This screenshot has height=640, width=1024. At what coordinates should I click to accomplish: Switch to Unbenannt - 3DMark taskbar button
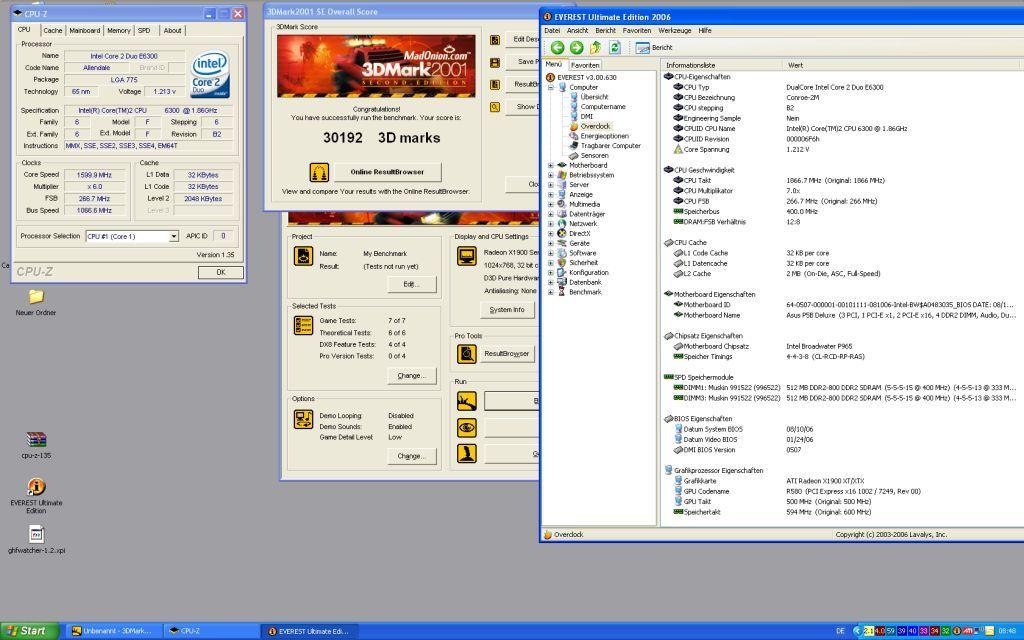click(114, 631)
